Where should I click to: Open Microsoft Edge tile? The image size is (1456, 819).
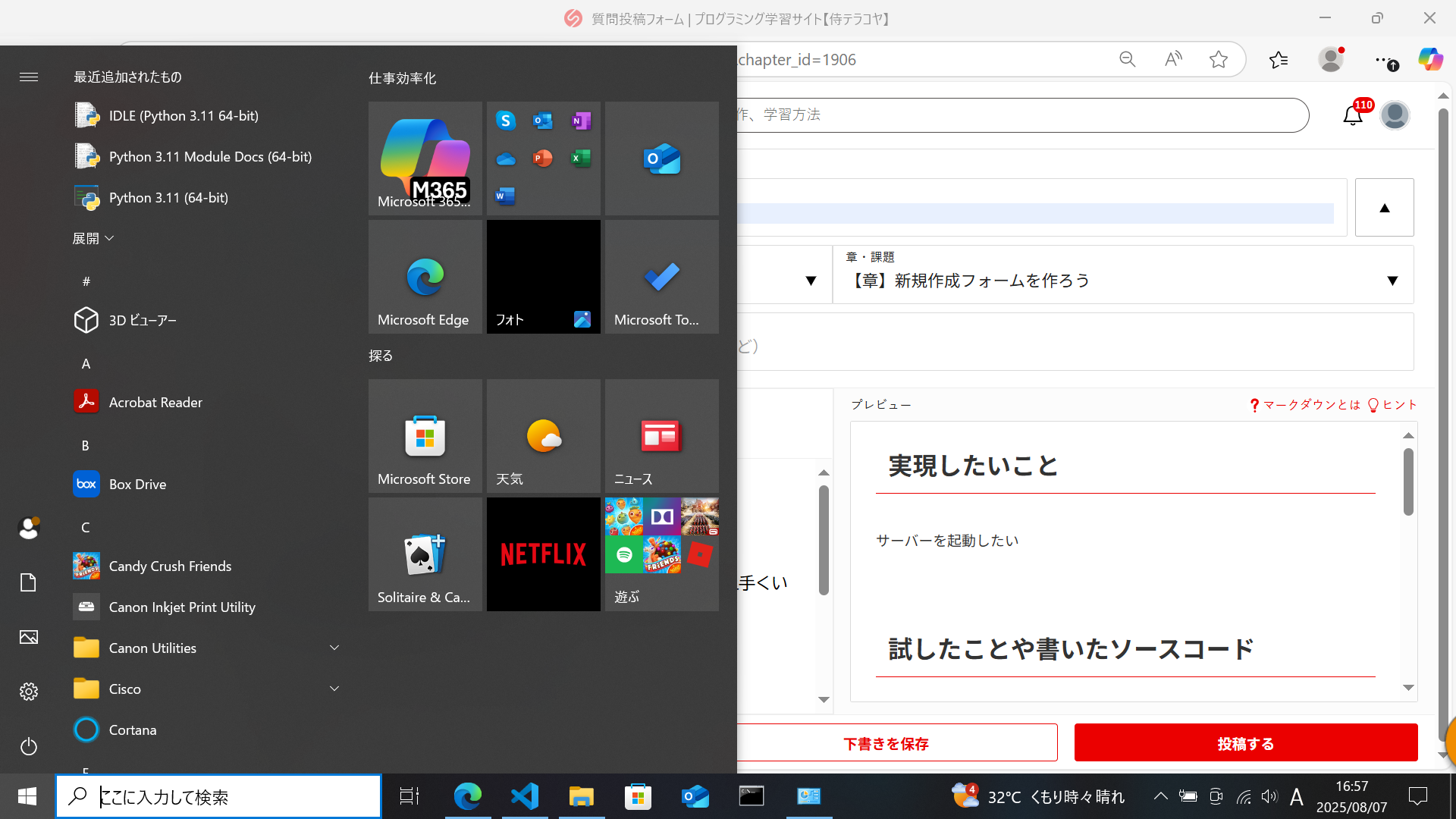425,277
